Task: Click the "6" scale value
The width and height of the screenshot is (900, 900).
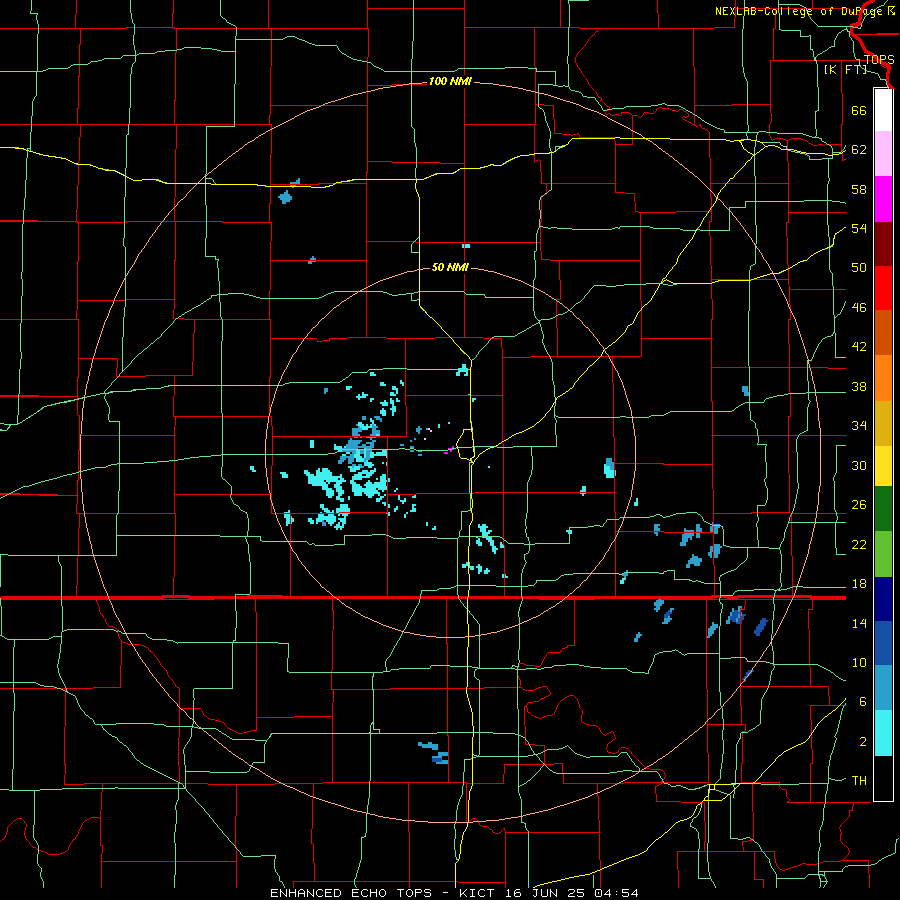Action: tap(862, 701)
